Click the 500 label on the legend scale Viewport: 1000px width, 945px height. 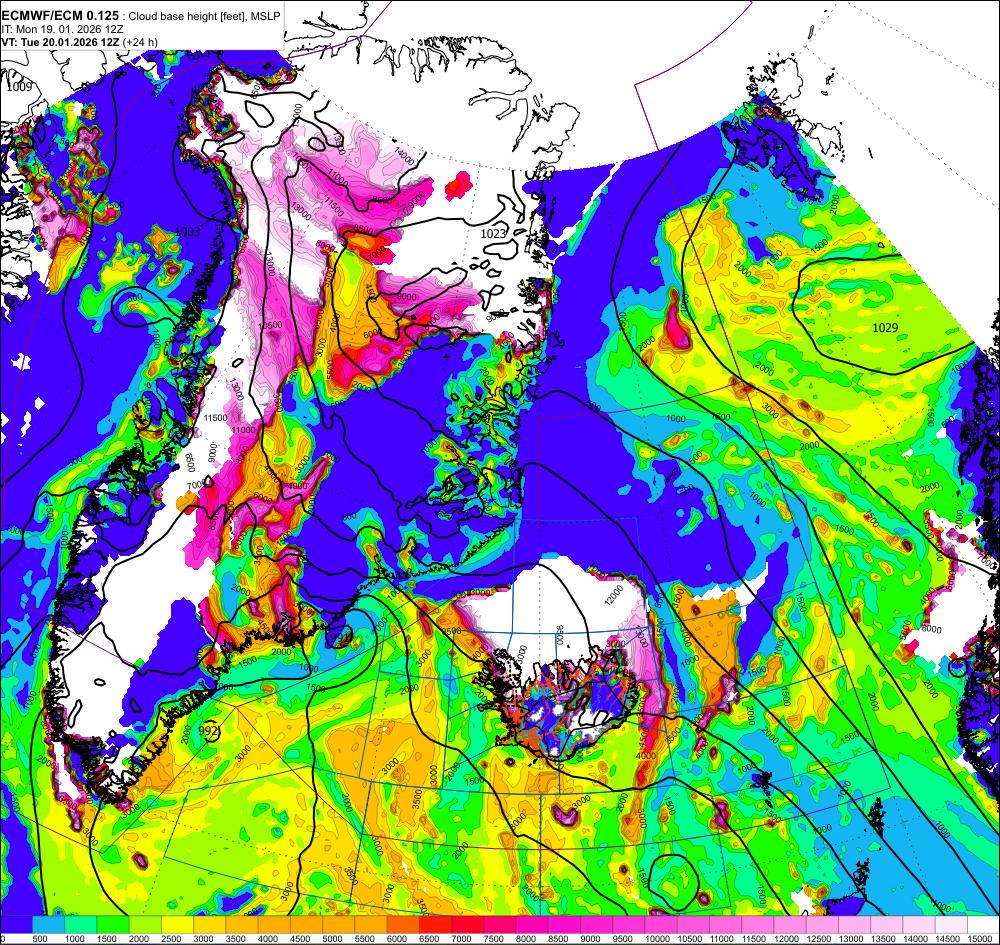tap(40, 939)
